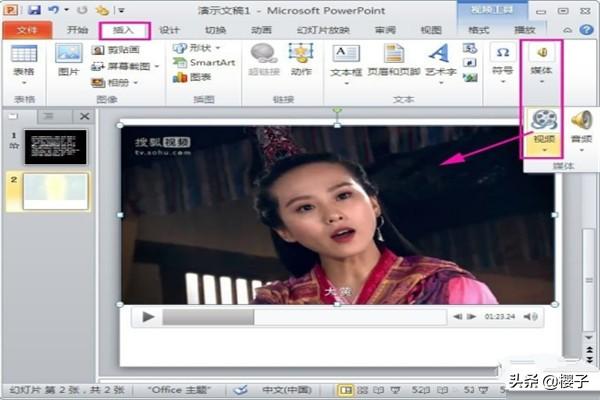Step the video forward

point(472,317)
